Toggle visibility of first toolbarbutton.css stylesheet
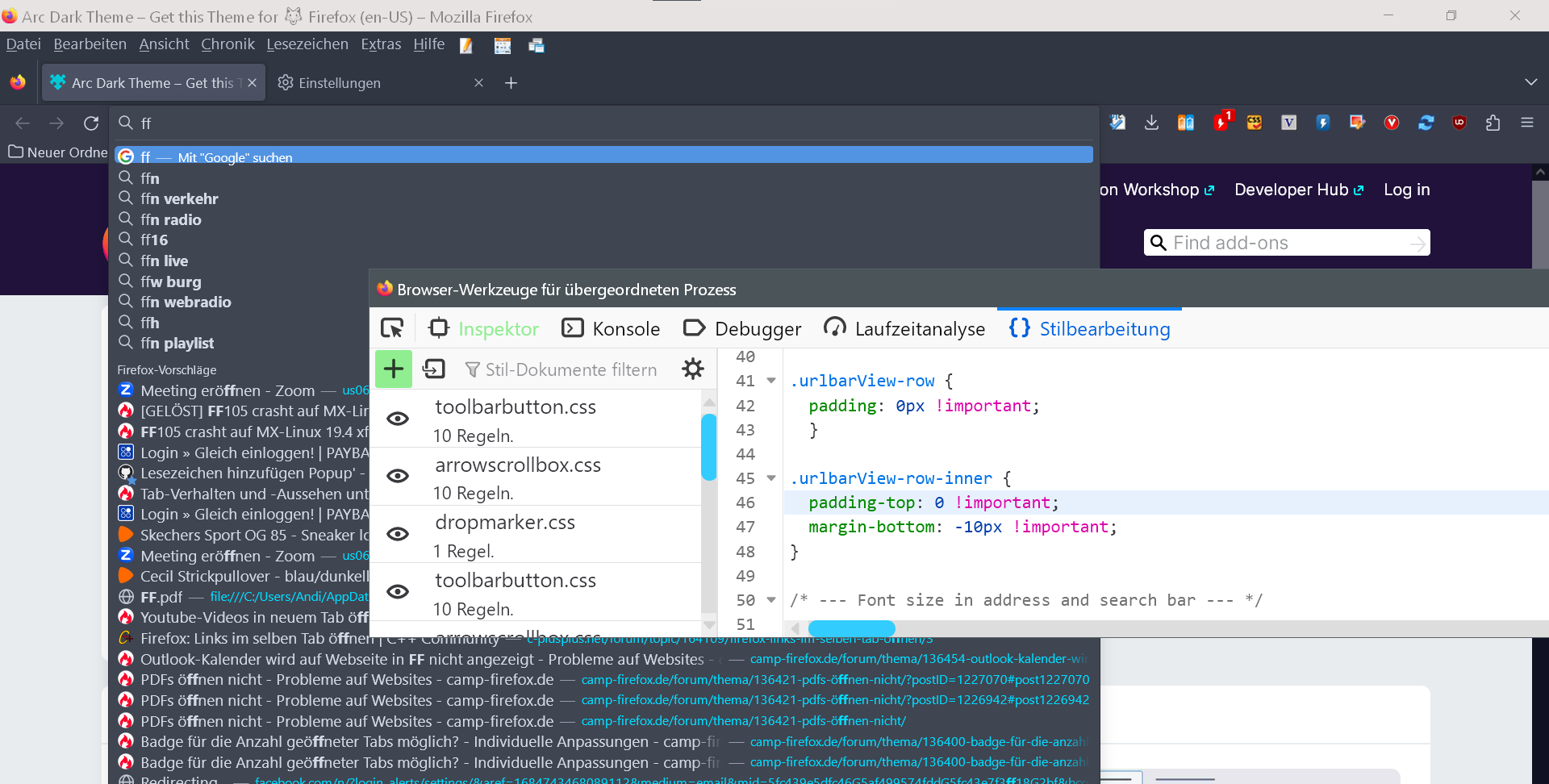Screen dimensions: 1549x784 pyautogui.click(x=398, y=419)
